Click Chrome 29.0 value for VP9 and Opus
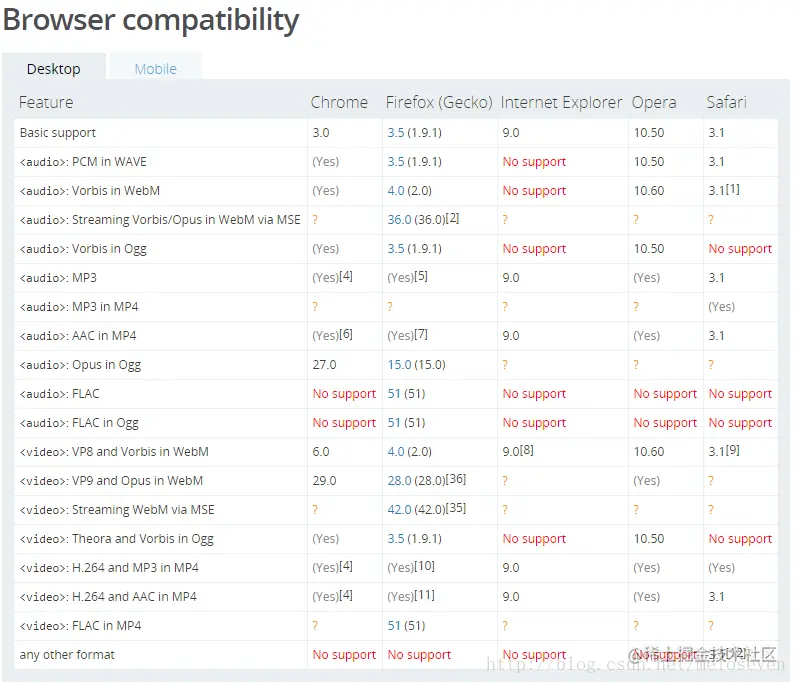The image size is (797, 684). [x=324, y=480]
